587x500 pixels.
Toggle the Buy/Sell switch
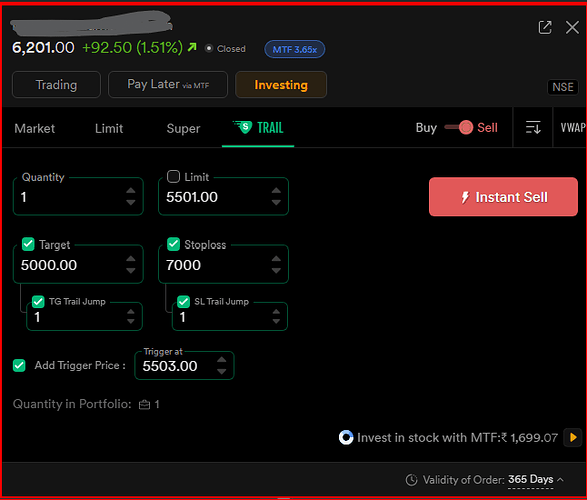459,127
